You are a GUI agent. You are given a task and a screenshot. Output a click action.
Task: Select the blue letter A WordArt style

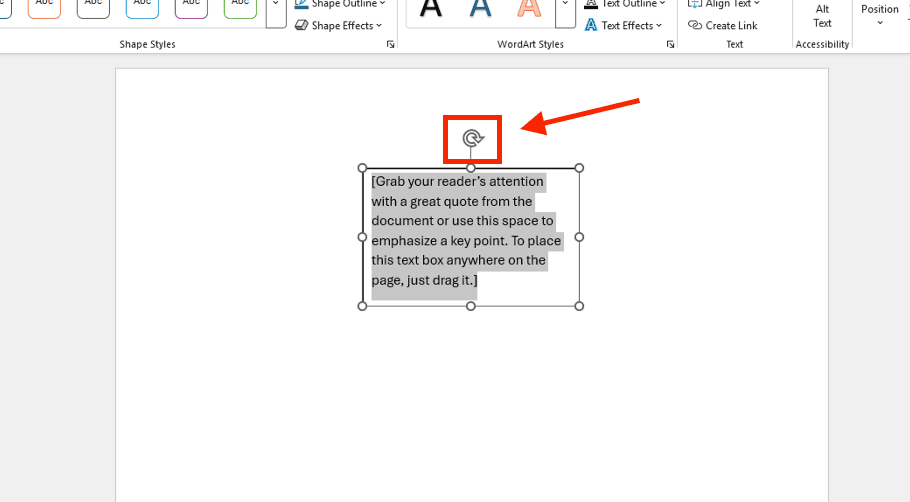pyautogui.click(x=480, y=8)
